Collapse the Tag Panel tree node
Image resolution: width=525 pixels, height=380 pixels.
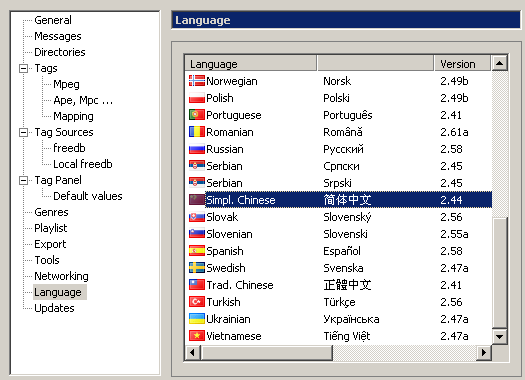23,180
